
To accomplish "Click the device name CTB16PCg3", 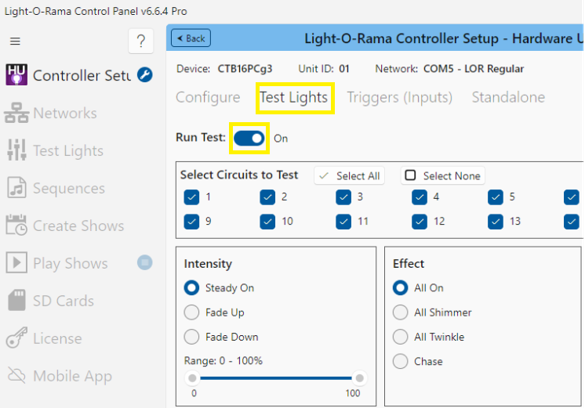I will coord(245,69).
